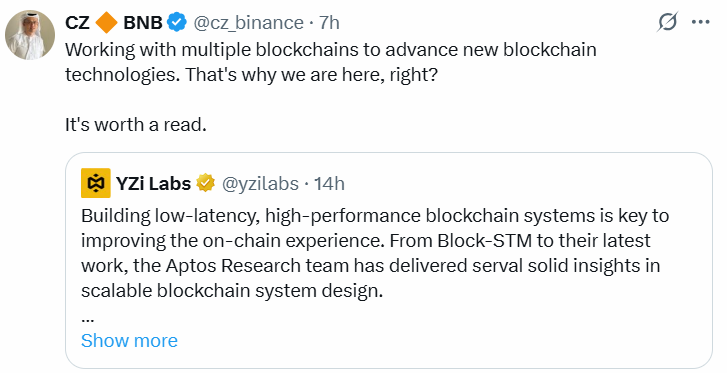
Task: Click the 7h timestamp of CZ's post
Action: tap(329, 22)
